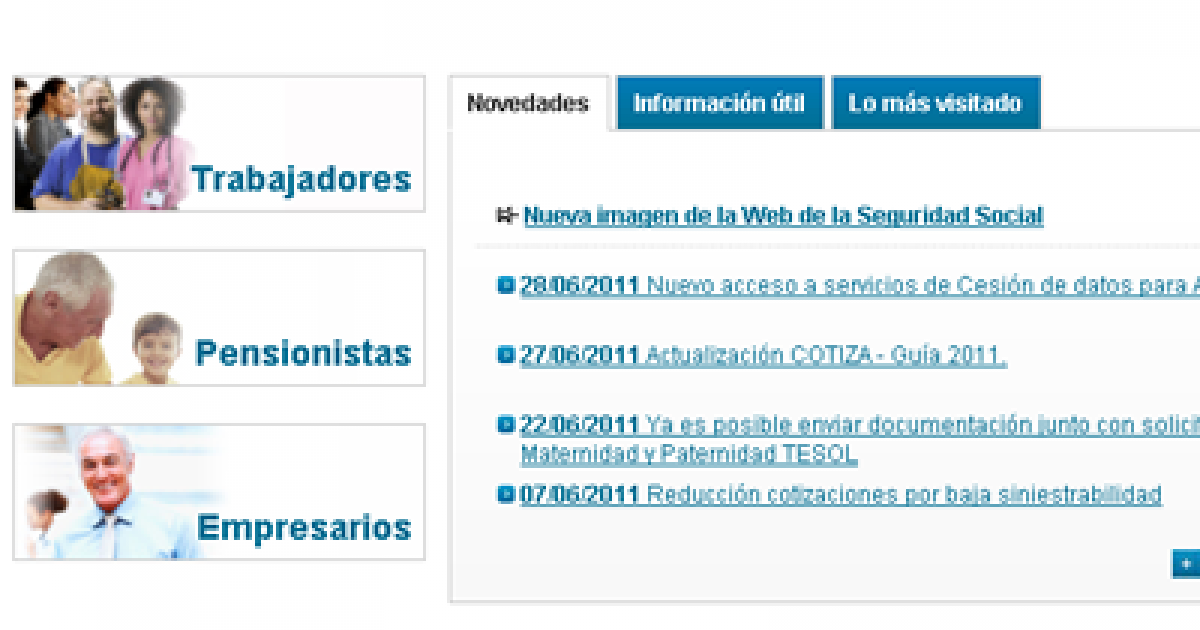The image size is (1200, 630).
Task: Click the blue bullet icon for 07/06/2011
Action: click(x=506, y=493)
